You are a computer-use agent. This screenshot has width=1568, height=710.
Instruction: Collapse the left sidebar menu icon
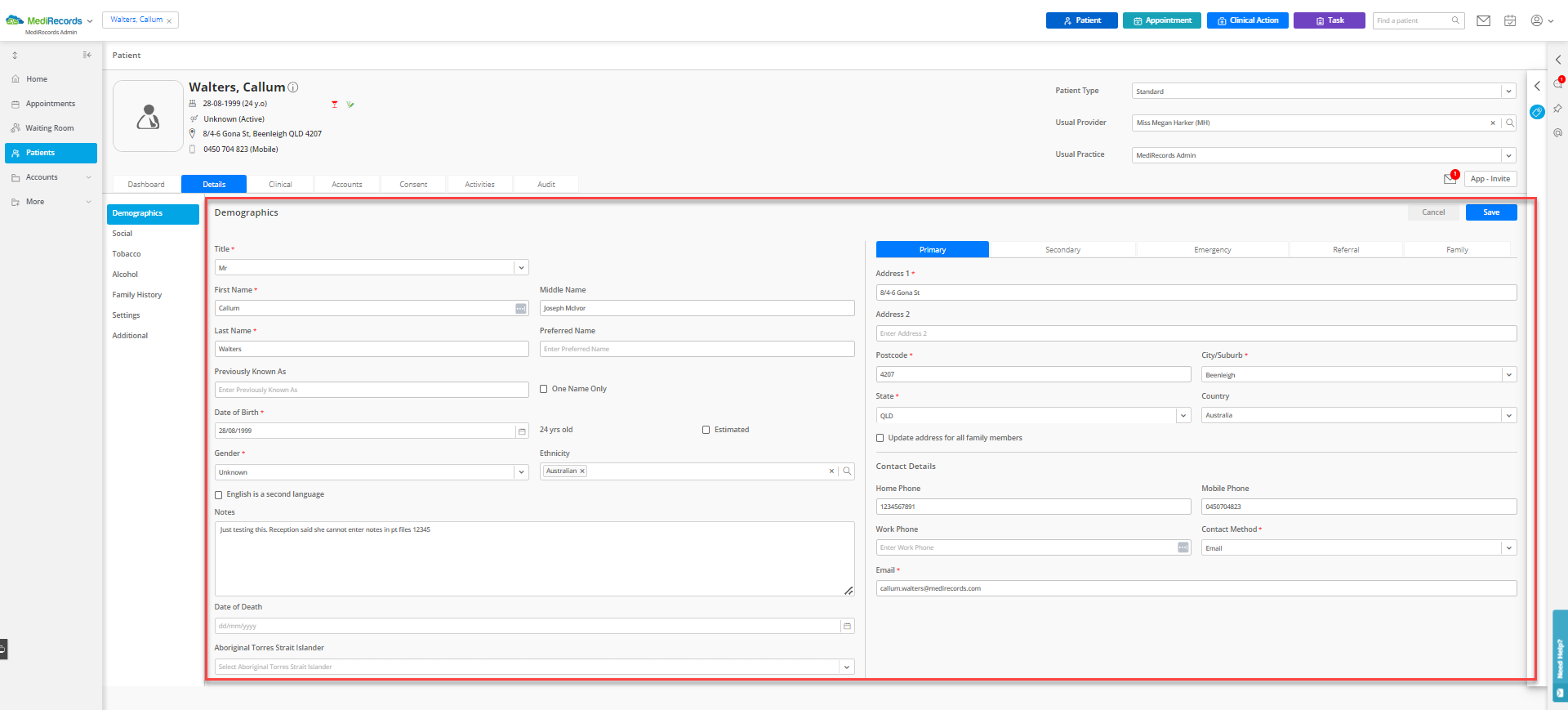(87, 55)
